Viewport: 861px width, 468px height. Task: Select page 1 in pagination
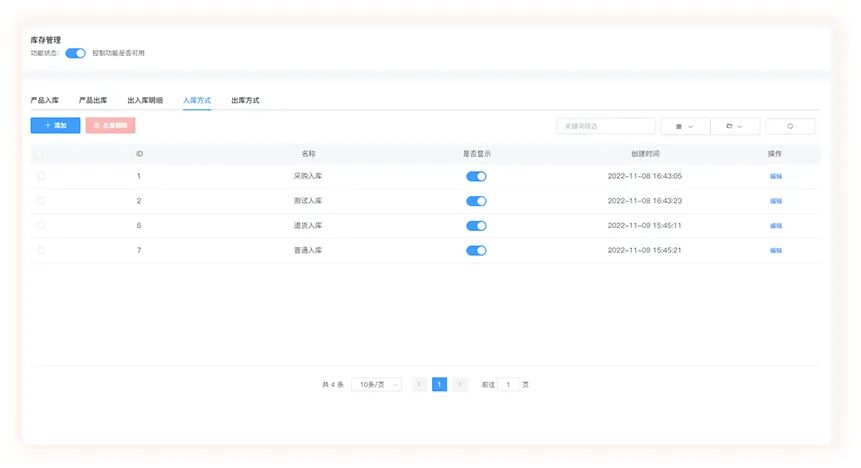click(439, 385)
